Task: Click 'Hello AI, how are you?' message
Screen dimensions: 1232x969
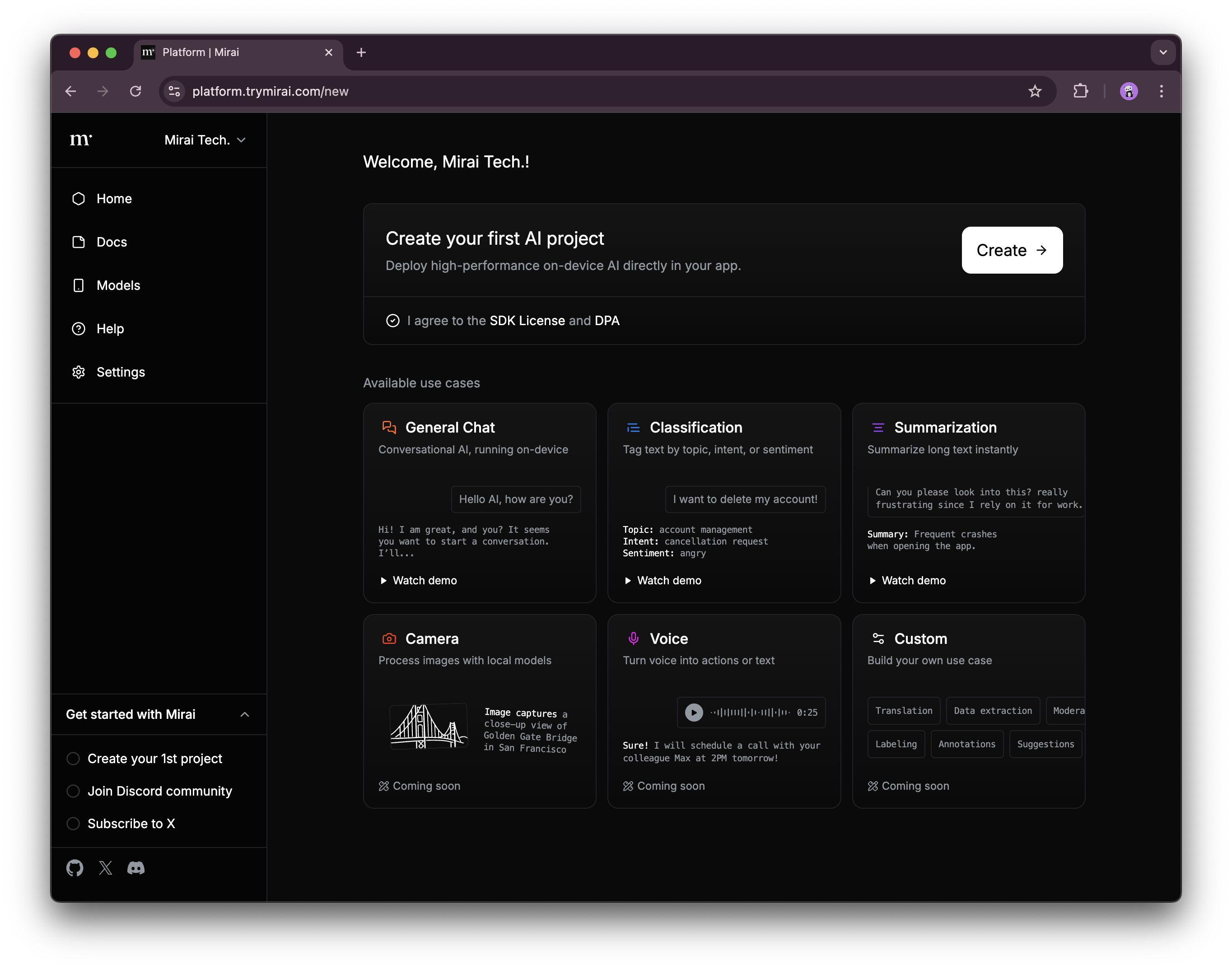Action: point(516,499)
